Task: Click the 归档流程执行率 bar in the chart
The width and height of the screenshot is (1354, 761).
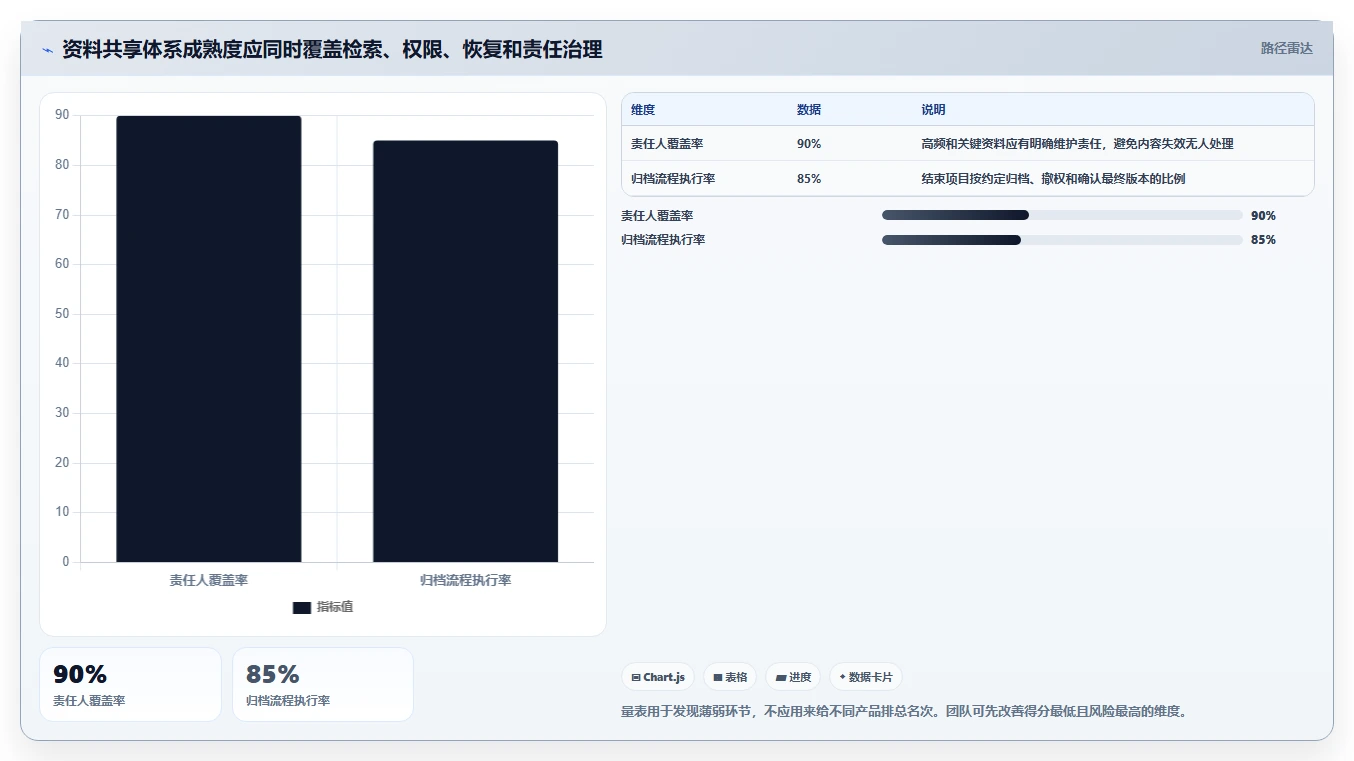Action: [x=465, y=351]
